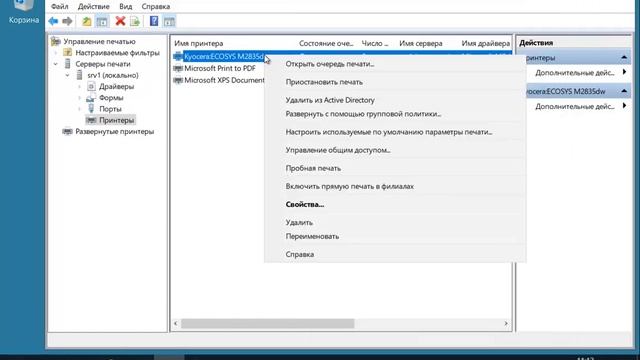Open the Корзина desktop icon

tap(24, 12)
